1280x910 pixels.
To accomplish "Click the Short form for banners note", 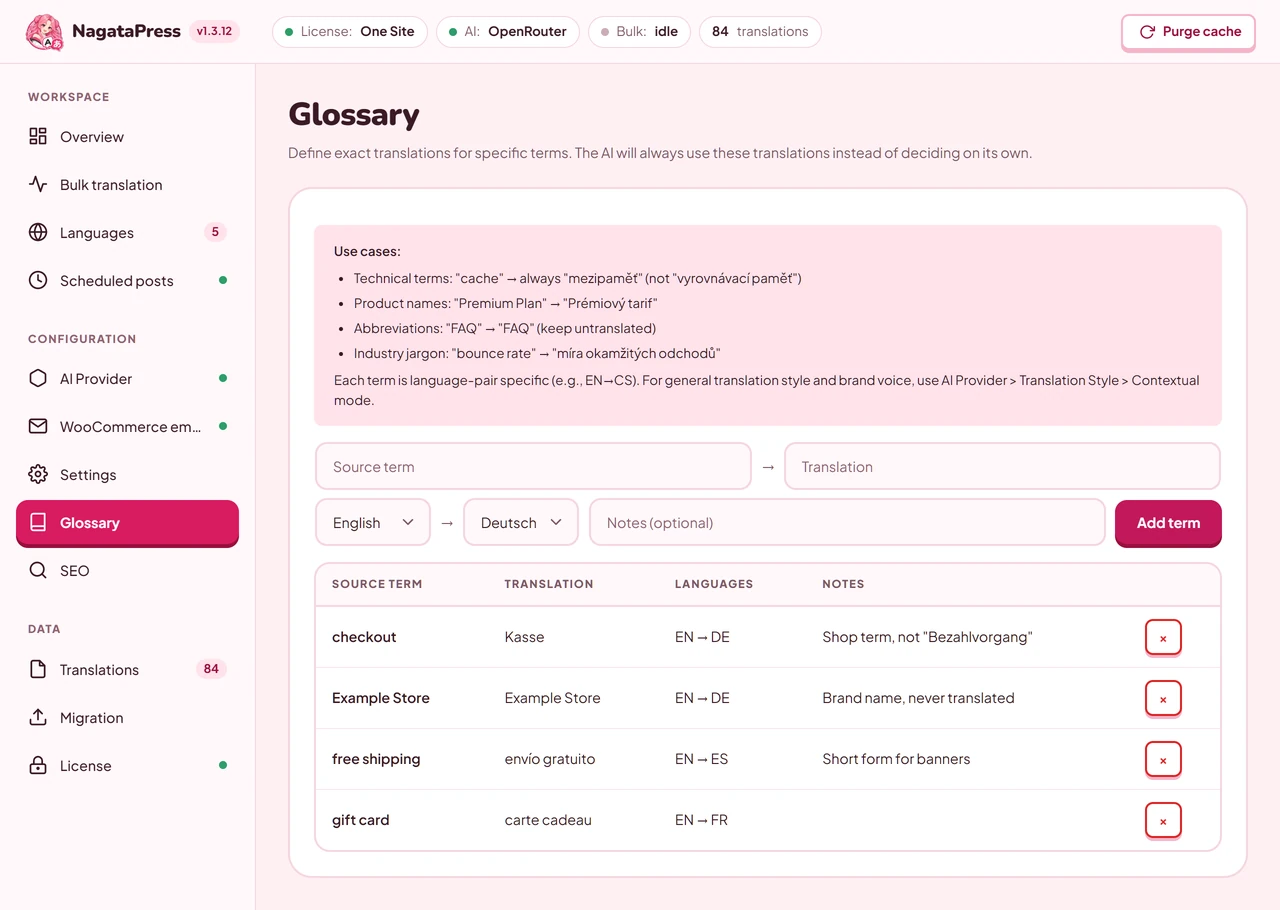I will point(896,759).
